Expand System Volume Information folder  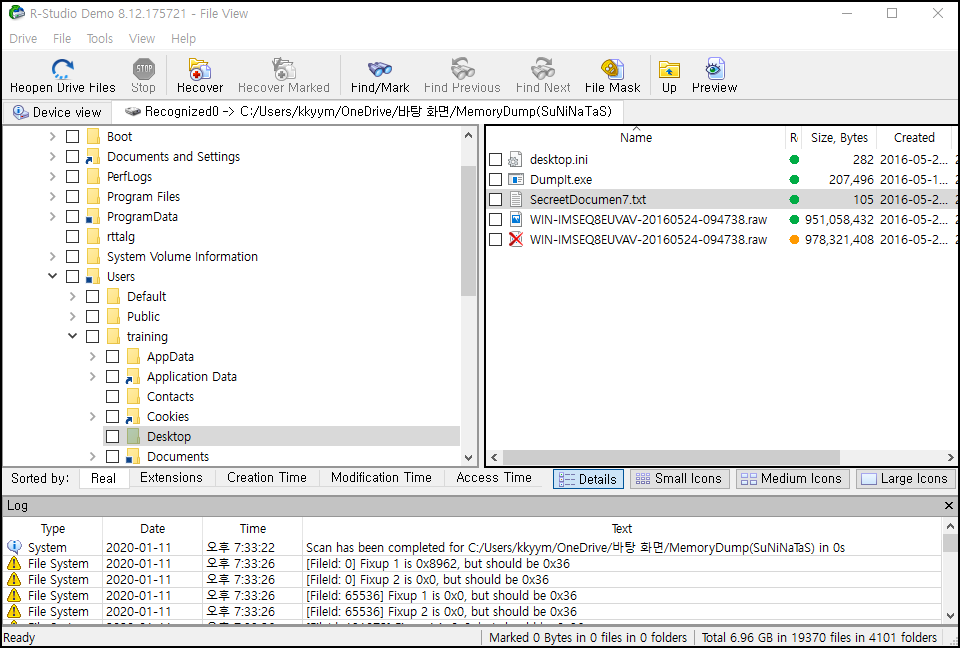[x=53, y=257]
